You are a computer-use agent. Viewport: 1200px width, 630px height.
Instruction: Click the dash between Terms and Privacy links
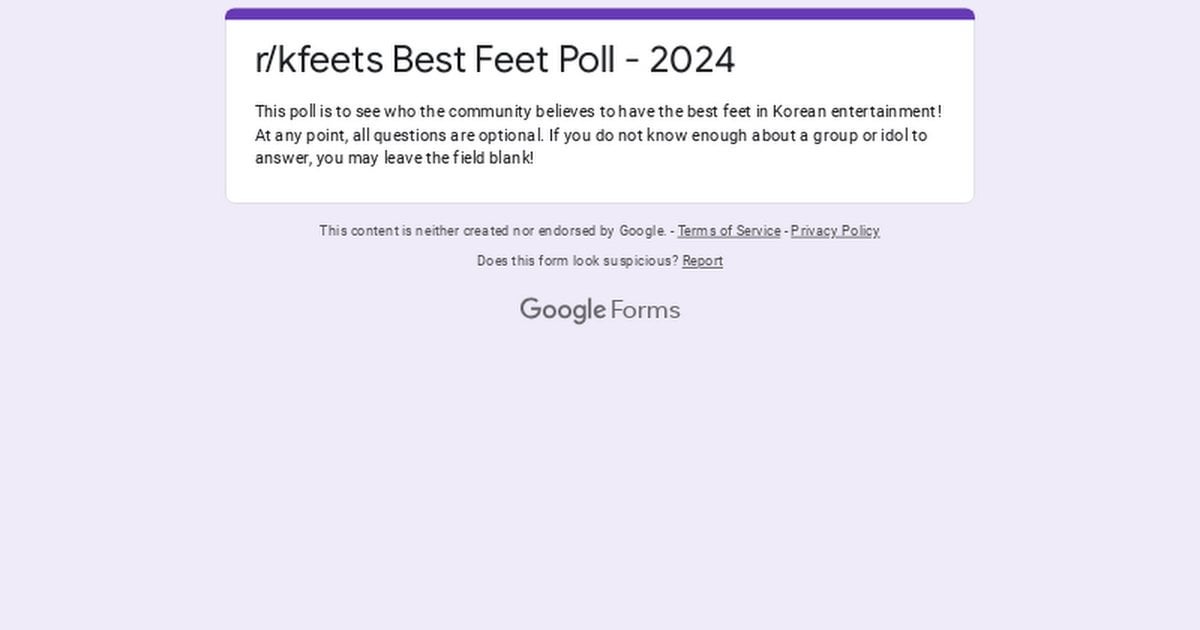786,231
